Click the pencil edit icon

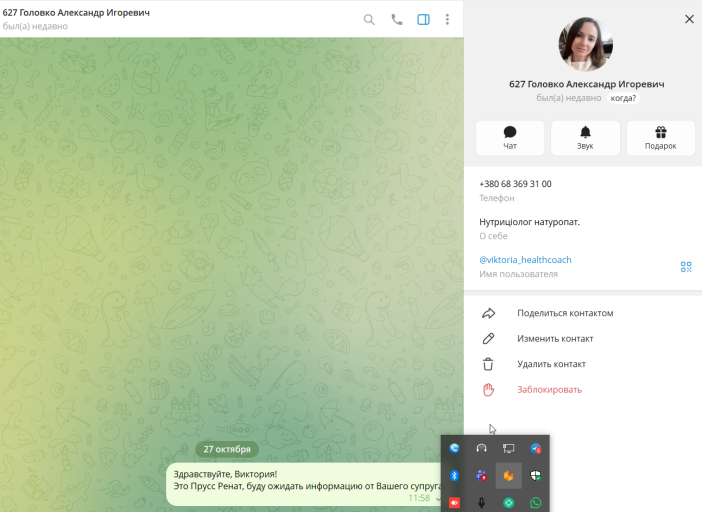[488, 339]
